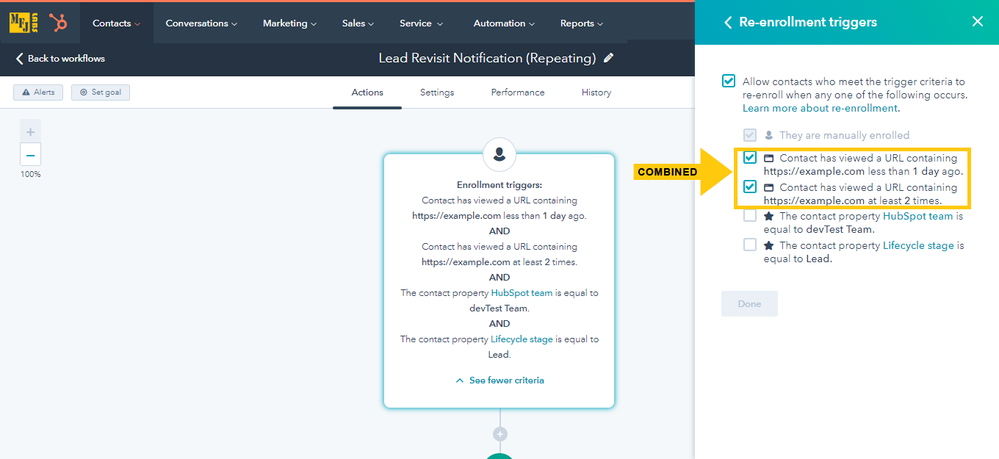Viewport: 999px width, 459px height.
Task: Add an action with the plus connector
Action: pyautogui.click(x=500, y=434)
